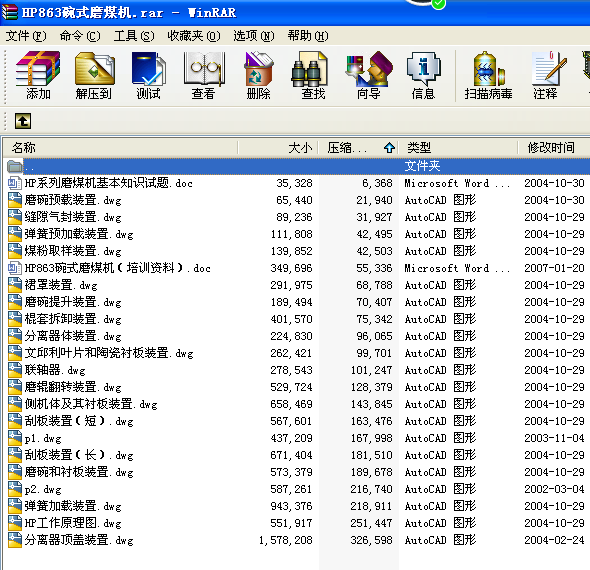Click the DWG icon of 联轴器.dwg
The height and width of the screenshot is (570, 590).
[x=15, y=370]
